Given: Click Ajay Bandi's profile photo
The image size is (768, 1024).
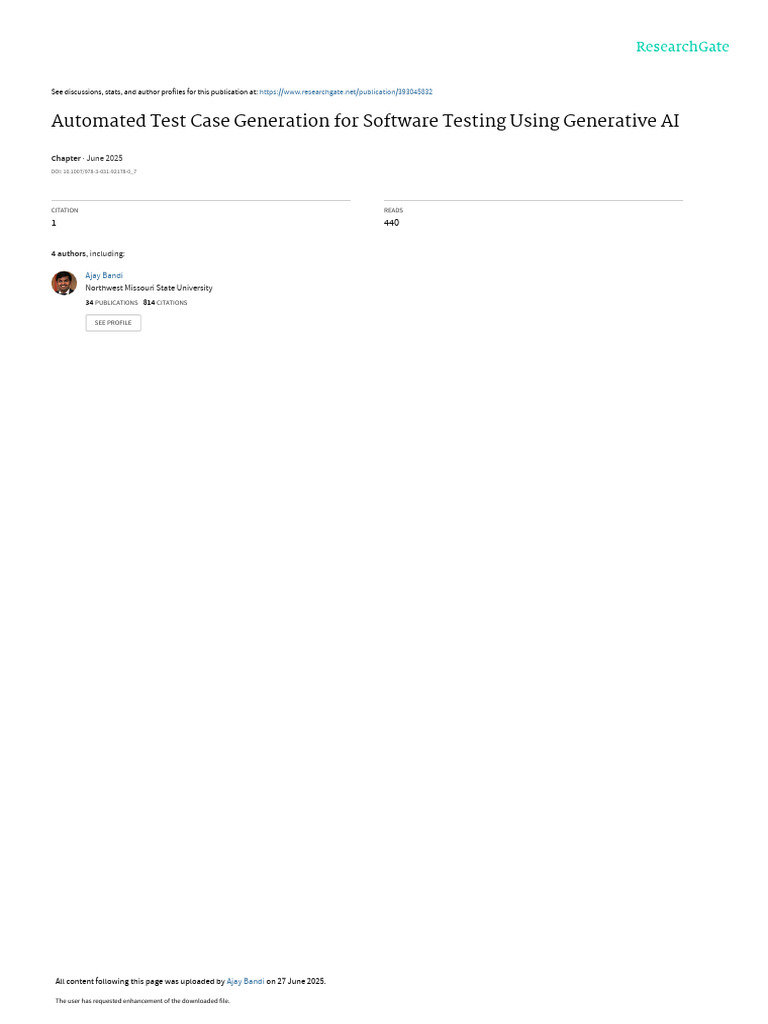Looking at the screenshot, I should (64, 283).
